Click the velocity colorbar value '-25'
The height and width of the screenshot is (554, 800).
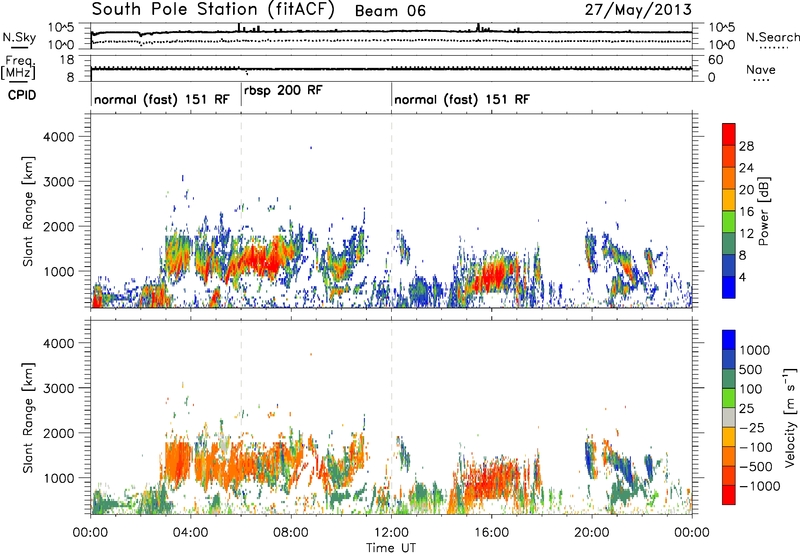click(751, 428)
